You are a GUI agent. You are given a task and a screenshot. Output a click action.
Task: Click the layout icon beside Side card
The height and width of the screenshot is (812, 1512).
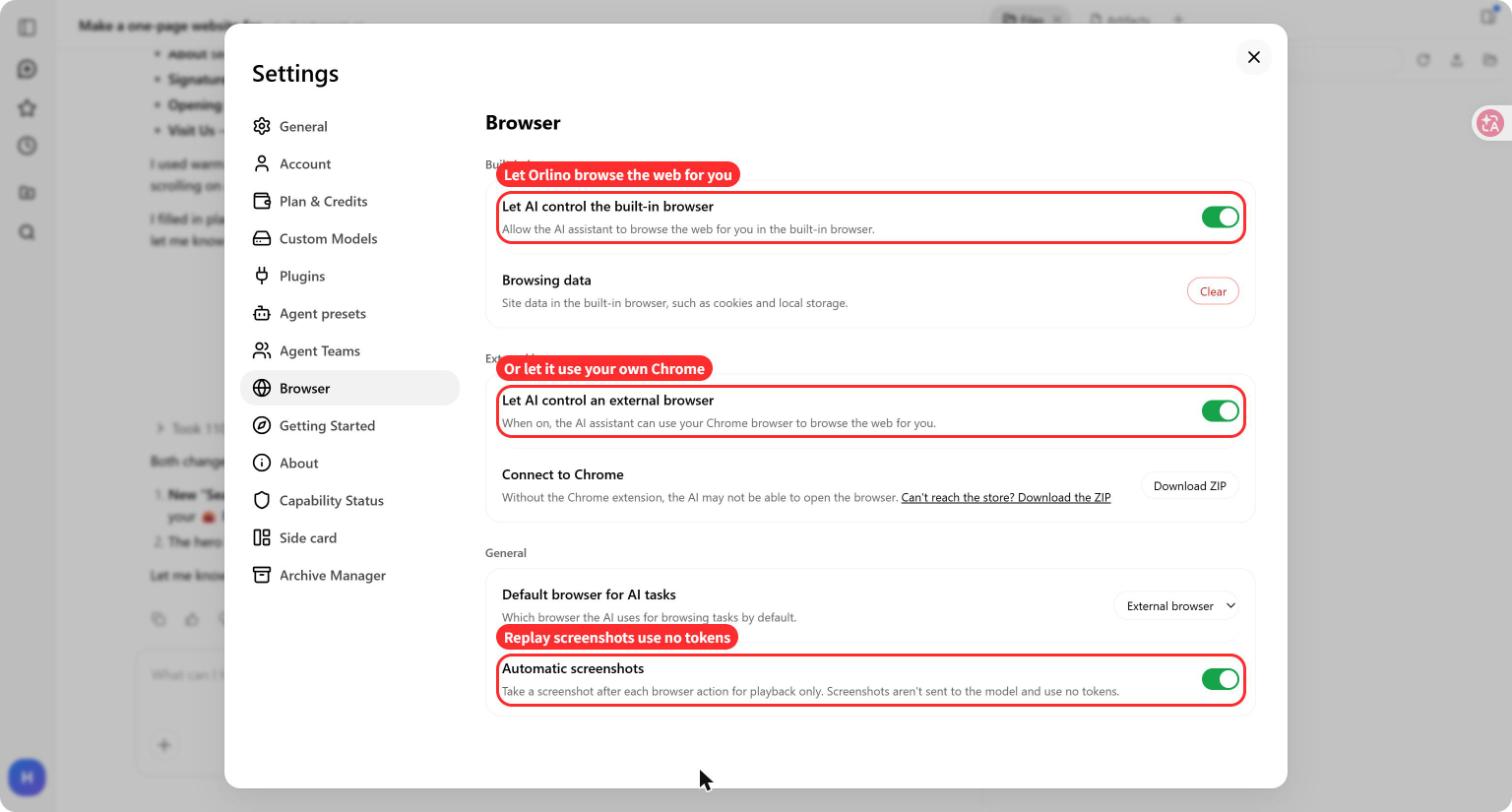(262, 538)
